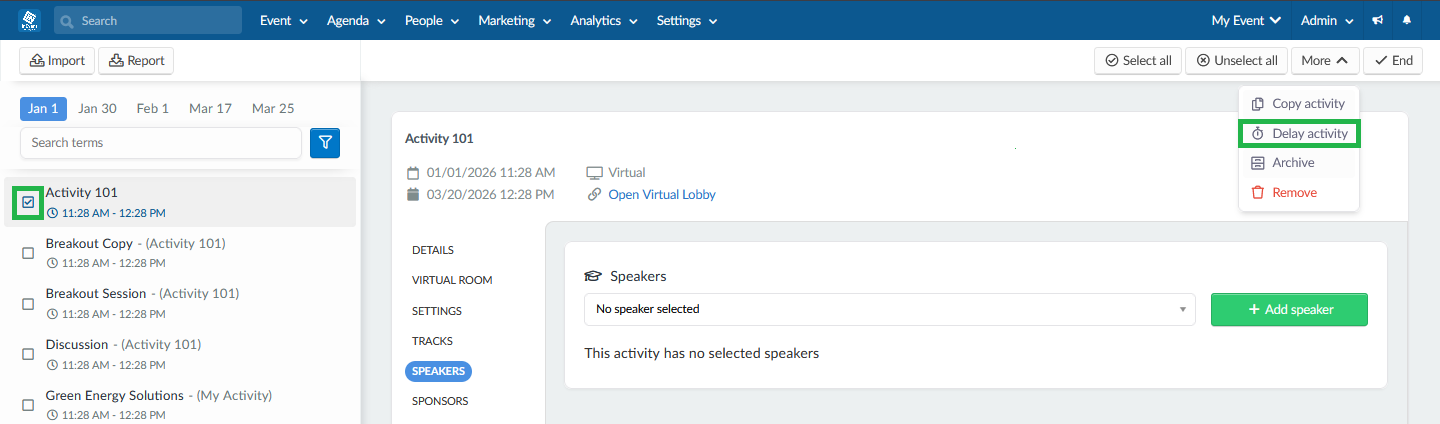Click the magnifier icon in top search bar
This screenshot has width=1440, height=424.
coord(68,21)
